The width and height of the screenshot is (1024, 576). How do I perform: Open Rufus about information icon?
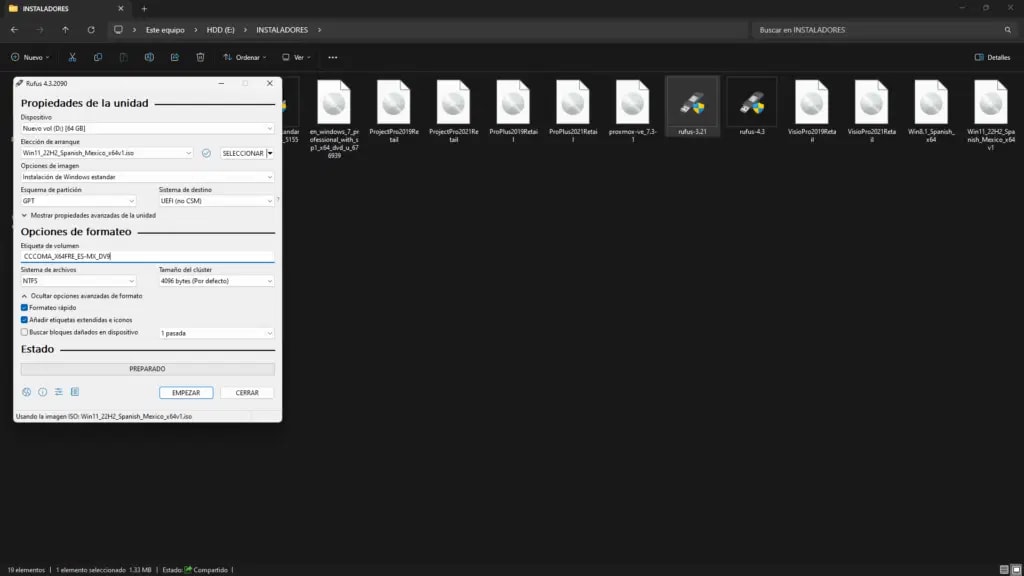42,392
